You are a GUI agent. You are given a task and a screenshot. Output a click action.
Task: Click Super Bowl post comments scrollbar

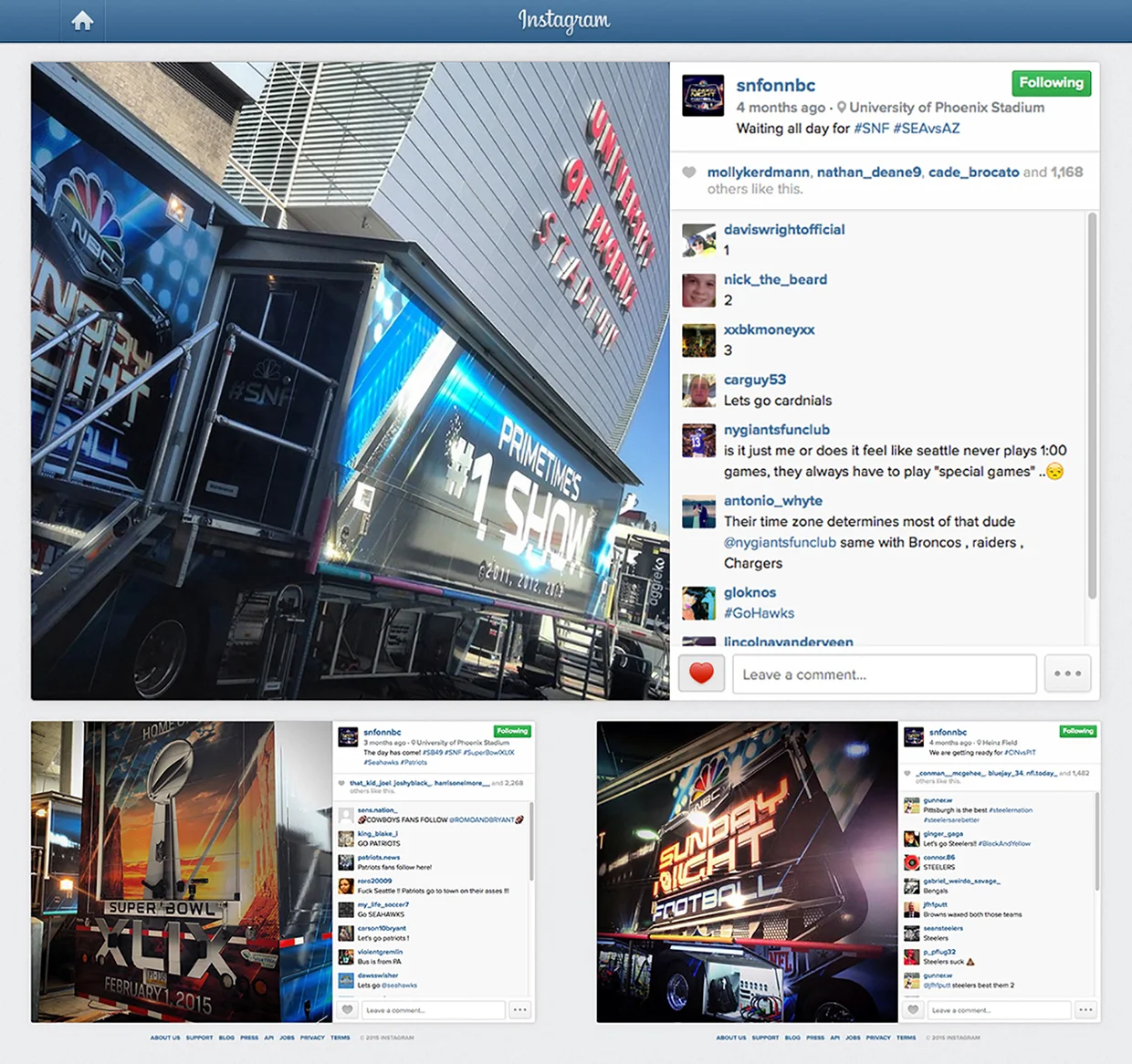point(530,840)
